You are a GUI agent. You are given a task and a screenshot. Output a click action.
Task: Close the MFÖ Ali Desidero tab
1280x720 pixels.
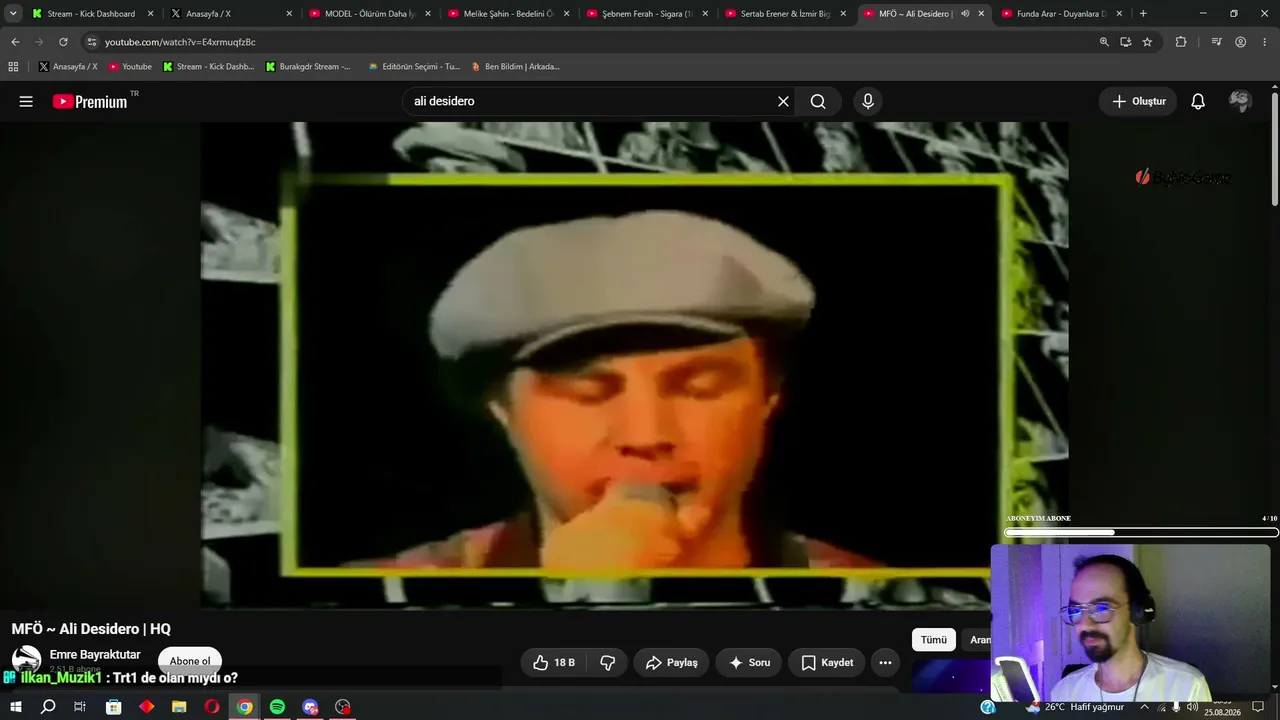(981, 14)
